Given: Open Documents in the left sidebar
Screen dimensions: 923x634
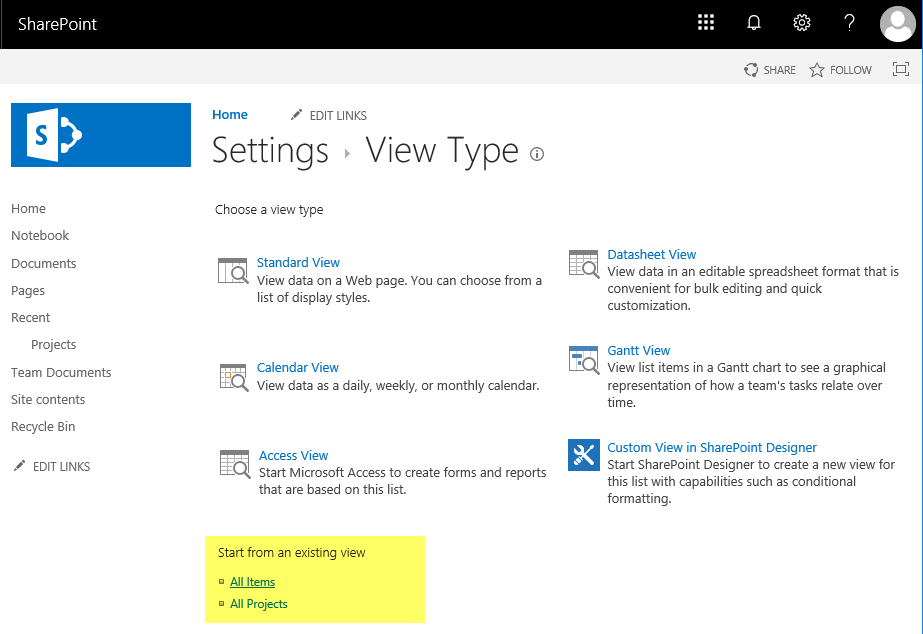Looking at the screenshot, I should pyautogui.click(x=44, y=263).
